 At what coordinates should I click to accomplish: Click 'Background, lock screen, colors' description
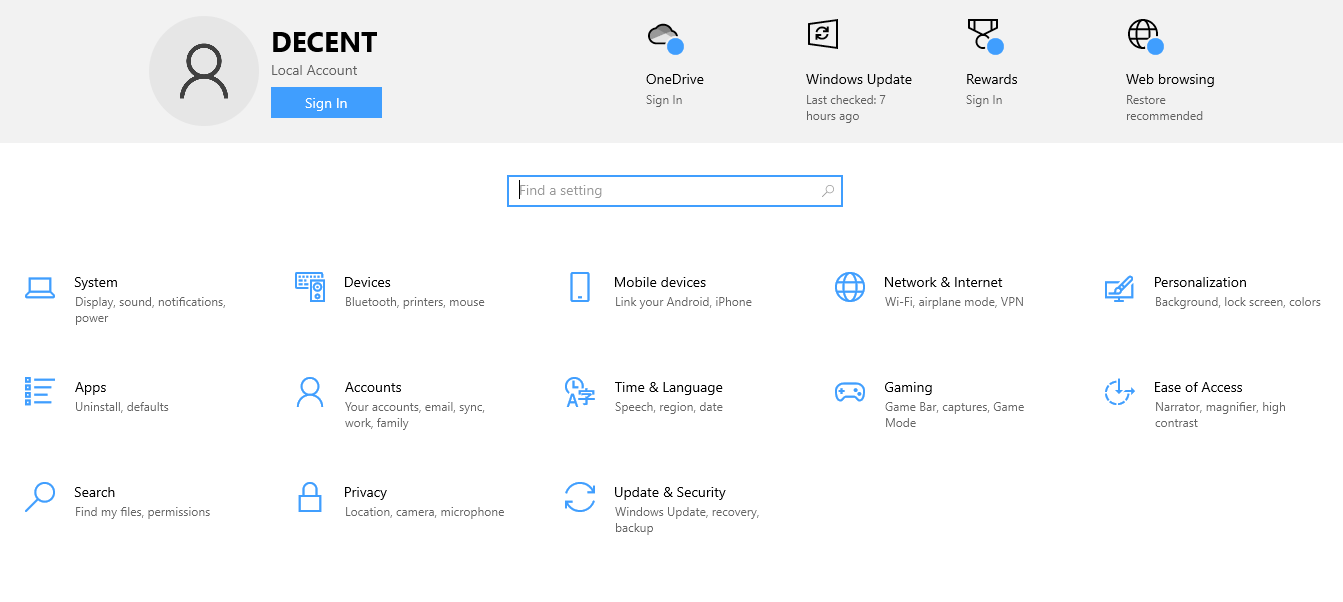pos(1237,302)
